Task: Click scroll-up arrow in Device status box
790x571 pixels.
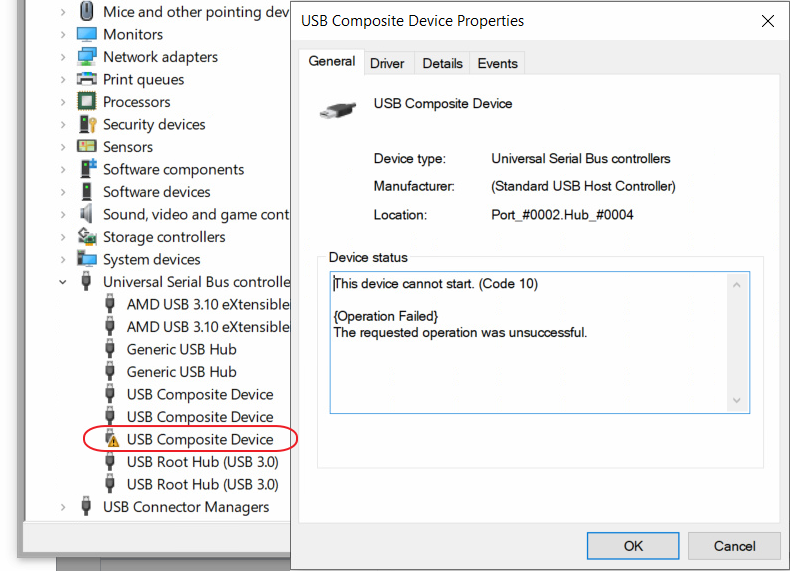Action: coord(737,285)
